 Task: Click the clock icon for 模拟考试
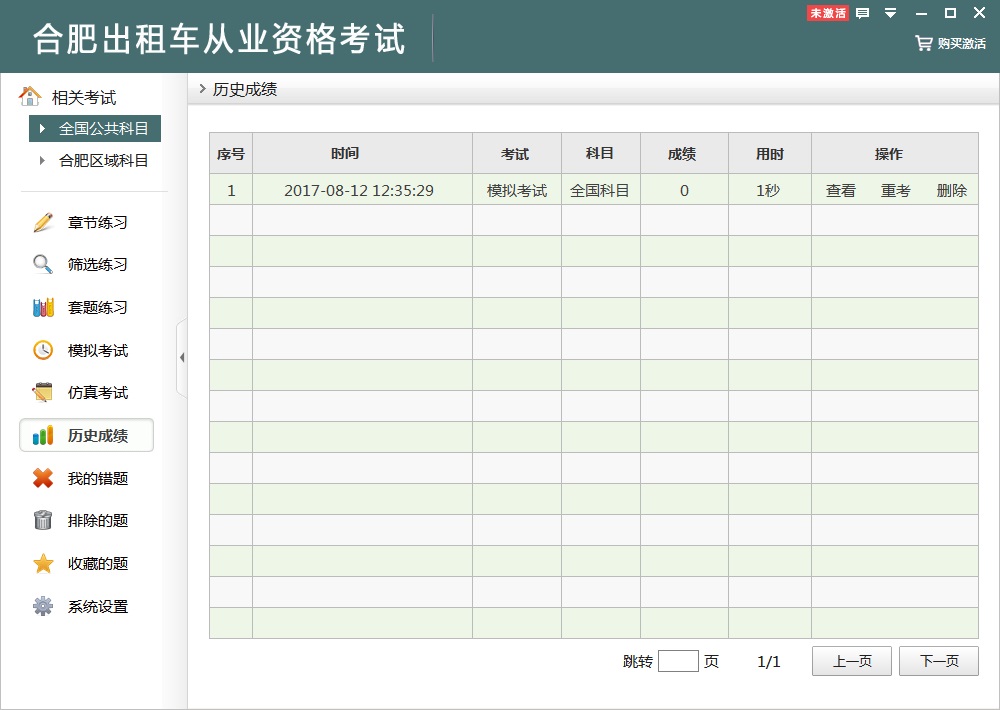(43, 351)
